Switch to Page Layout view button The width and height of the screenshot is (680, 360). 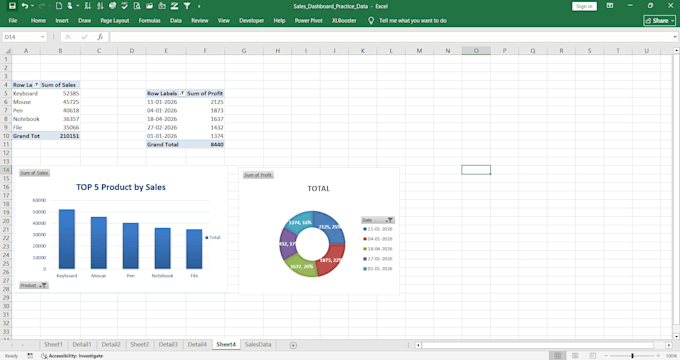(575, 356)
